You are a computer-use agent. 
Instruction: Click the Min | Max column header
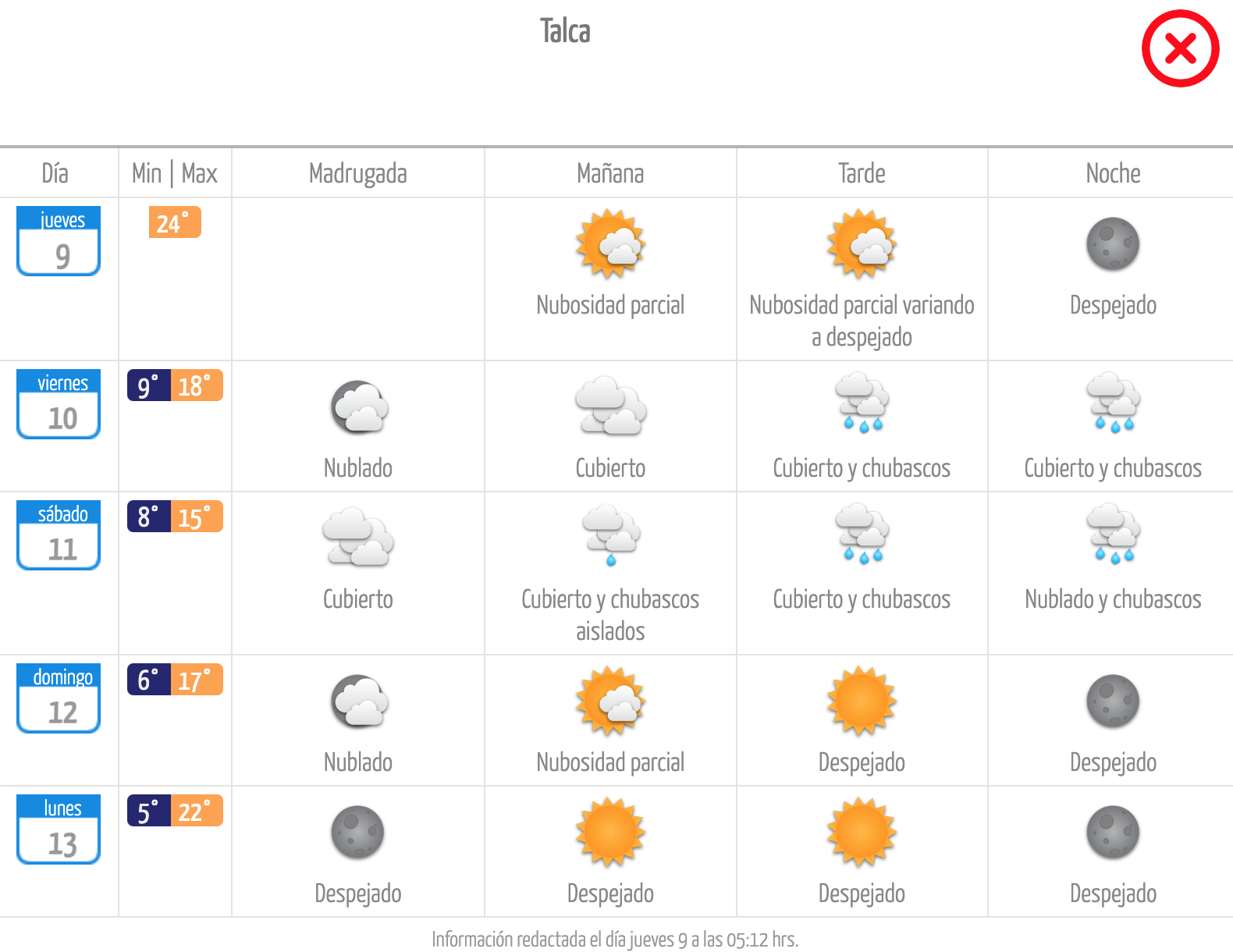coord(175,173)
